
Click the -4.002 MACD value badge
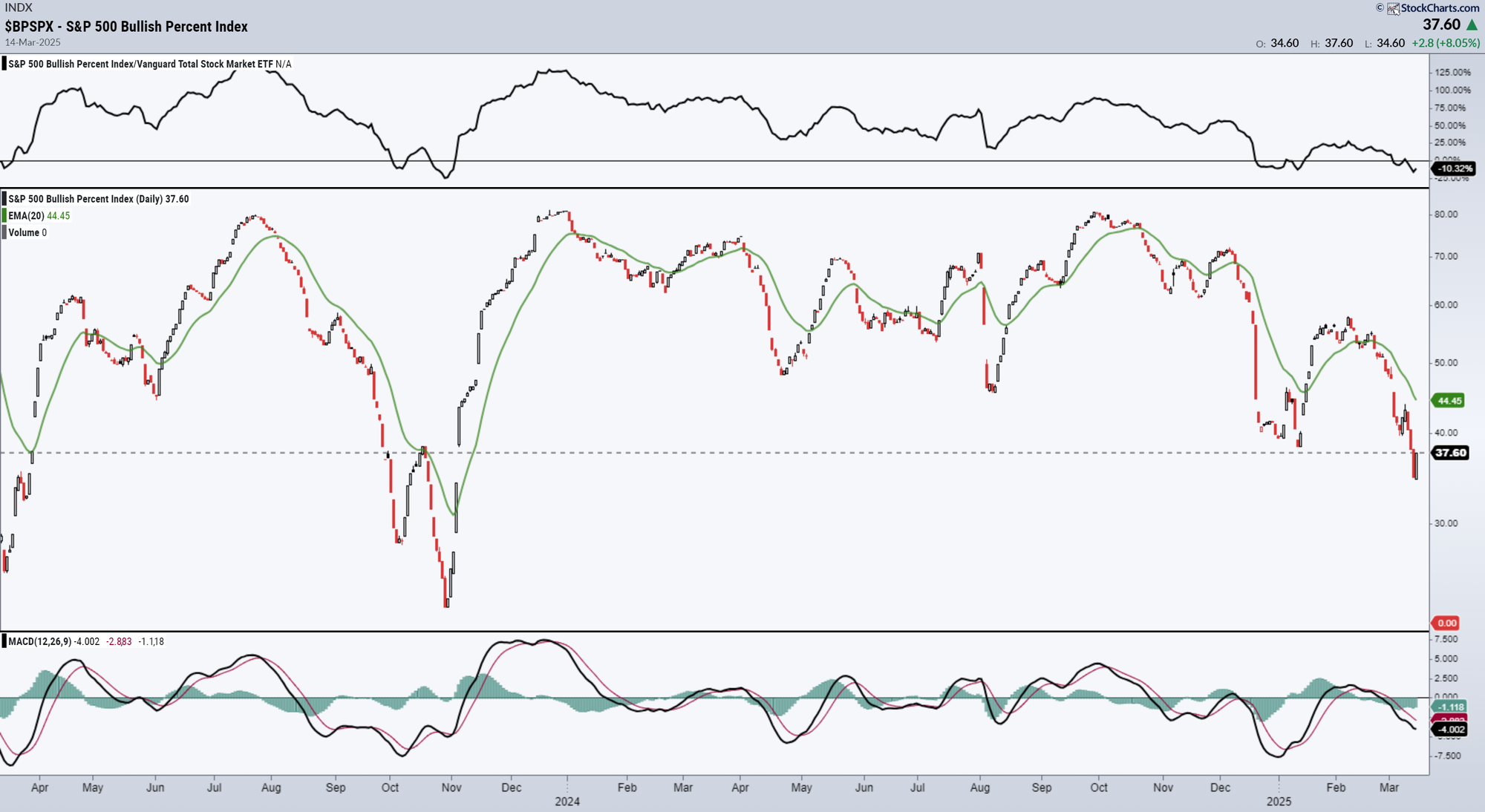[1451, 730]
